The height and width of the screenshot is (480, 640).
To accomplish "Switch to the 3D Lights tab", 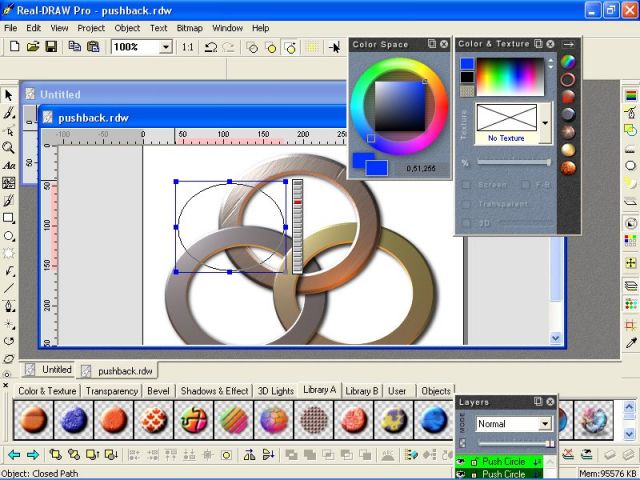I will (276, 391).
